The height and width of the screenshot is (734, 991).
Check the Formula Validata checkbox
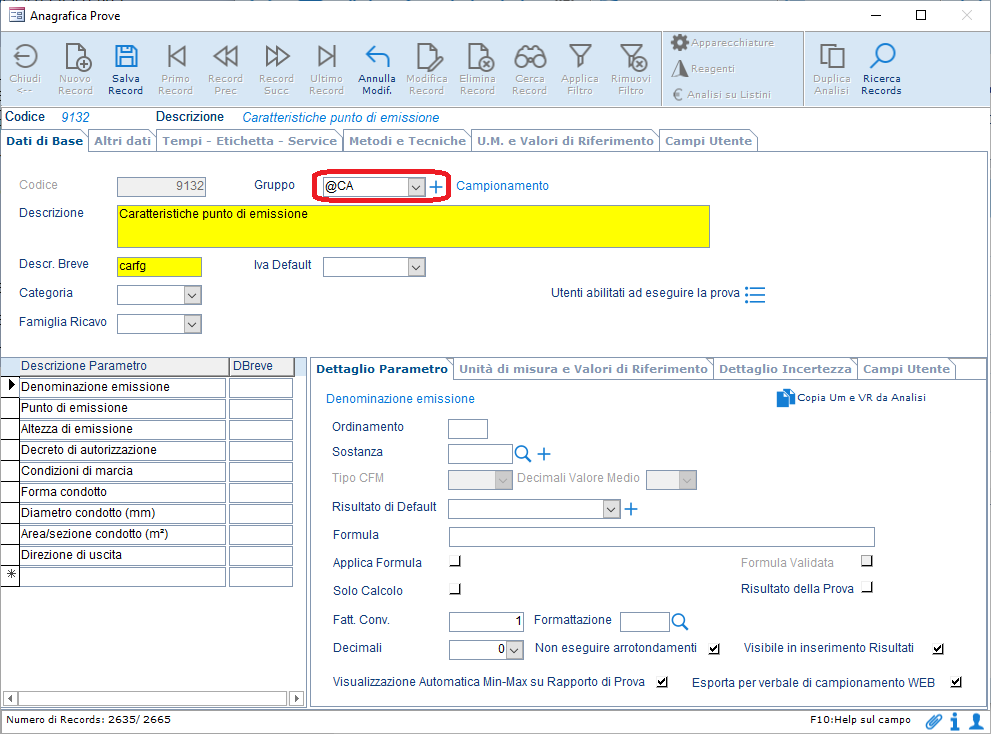(x=867, y=561)
